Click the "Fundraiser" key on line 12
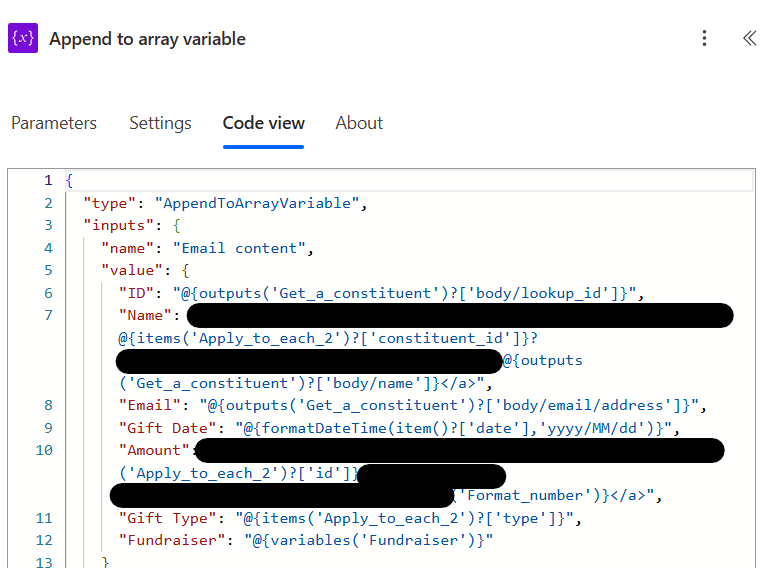The width and height of the screenshot is (767, 568). [x=172, y=540]
